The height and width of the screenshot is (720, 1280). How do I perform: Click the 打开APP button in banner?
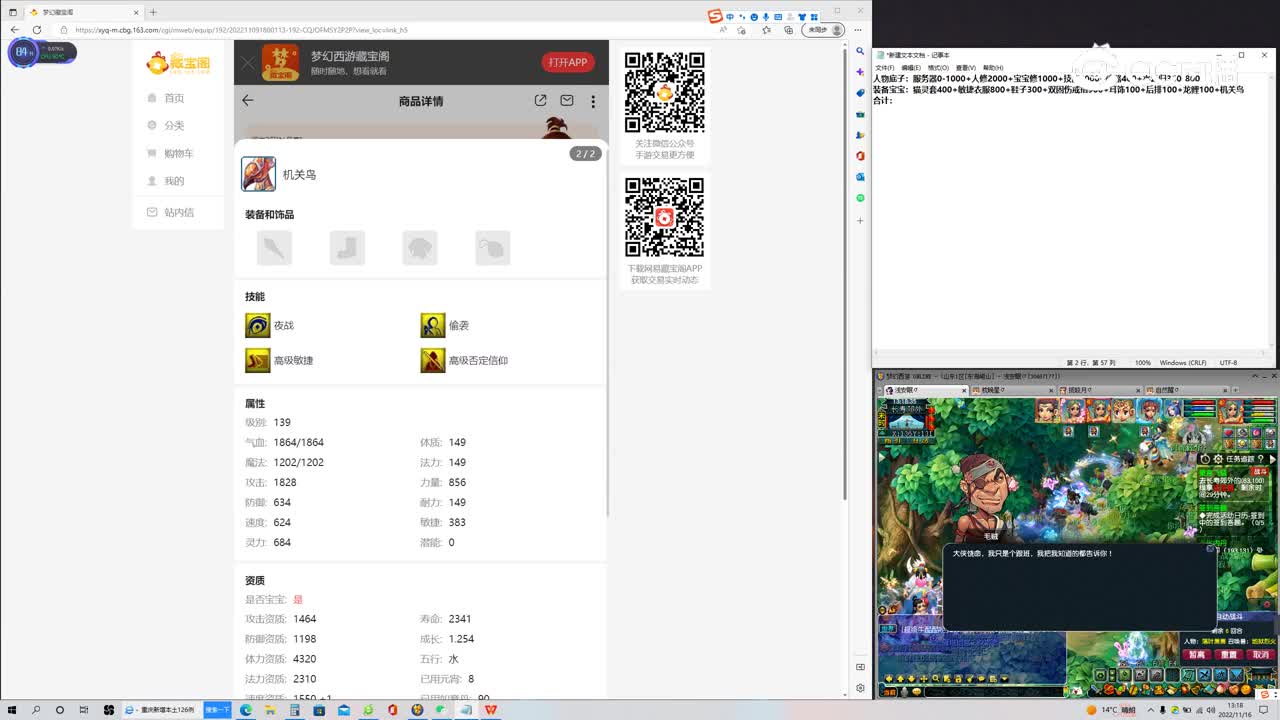click(x=568, y=62)
